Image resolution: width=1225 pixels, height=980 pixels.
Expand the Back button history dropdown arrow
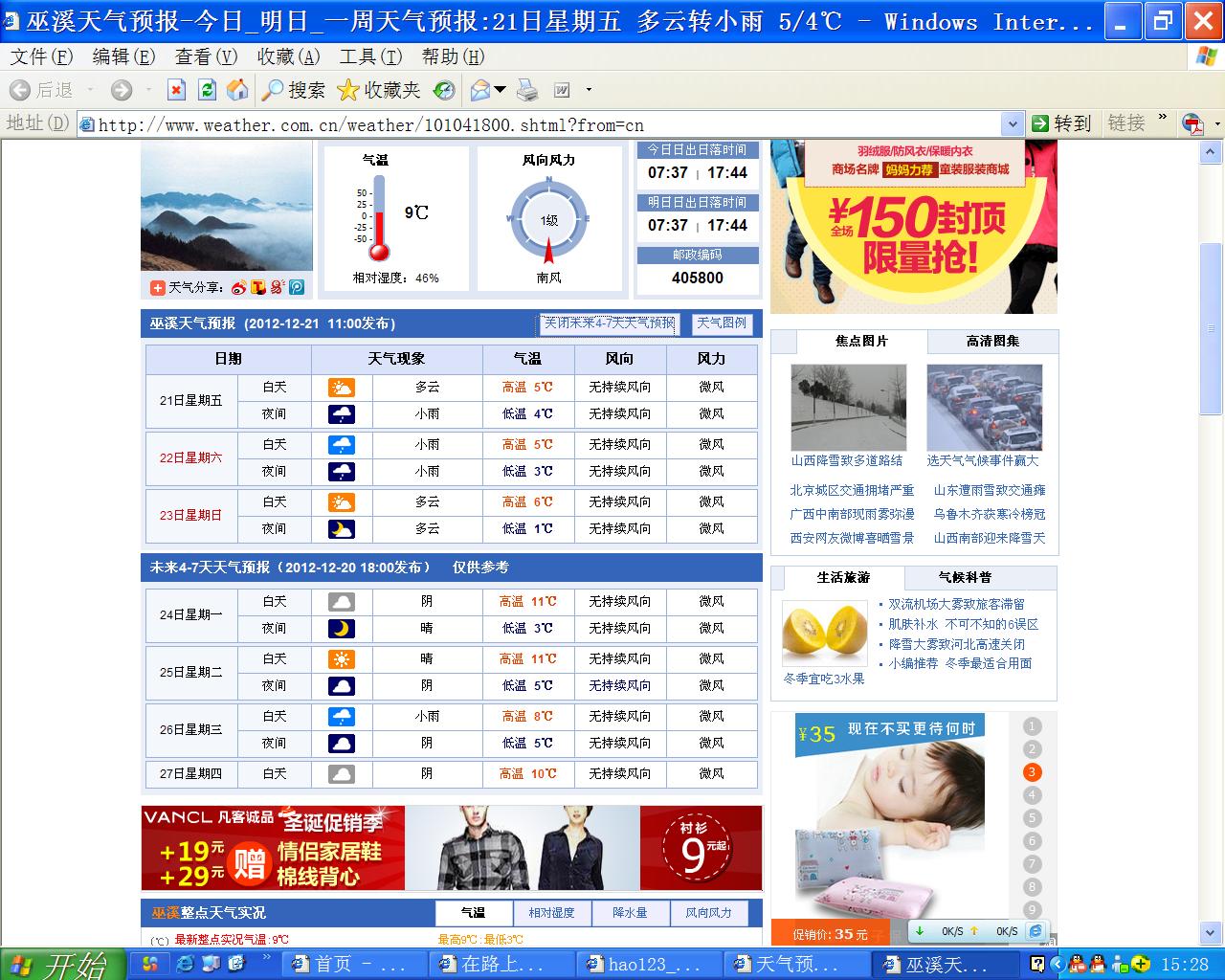(91, 90)
